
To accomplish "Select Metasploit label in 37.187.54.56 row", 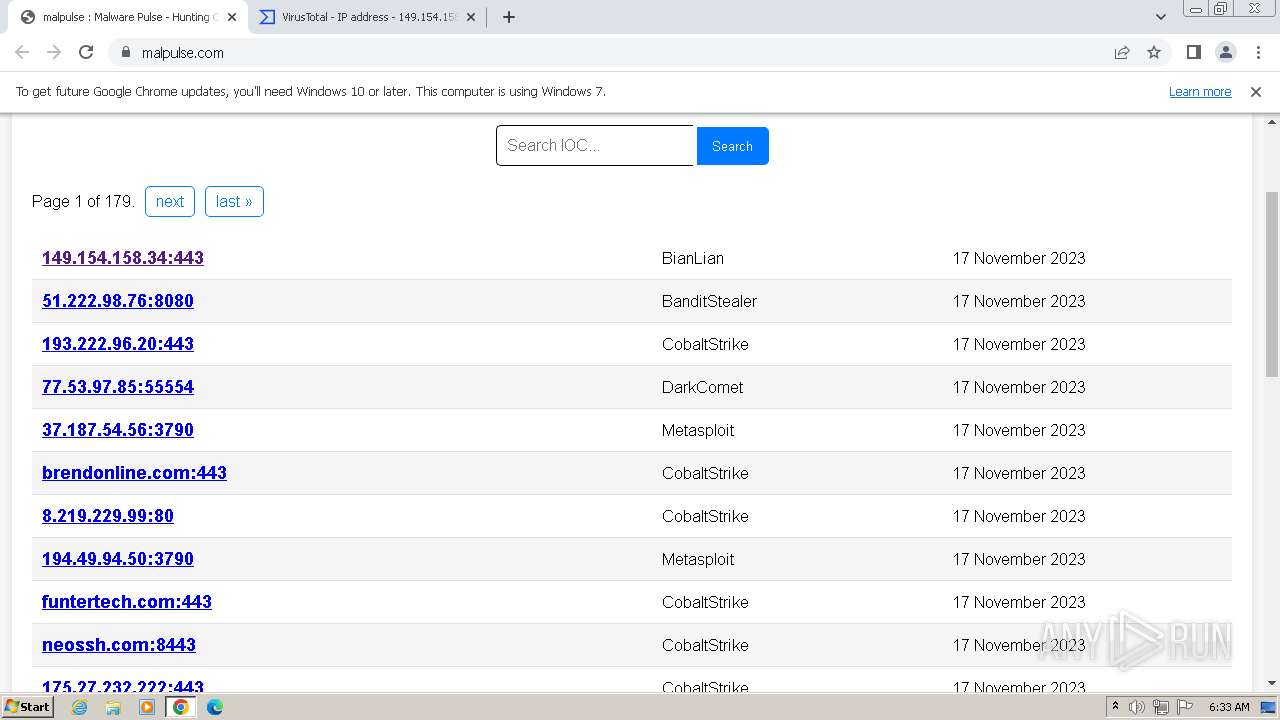I will (x=698, y=430).
